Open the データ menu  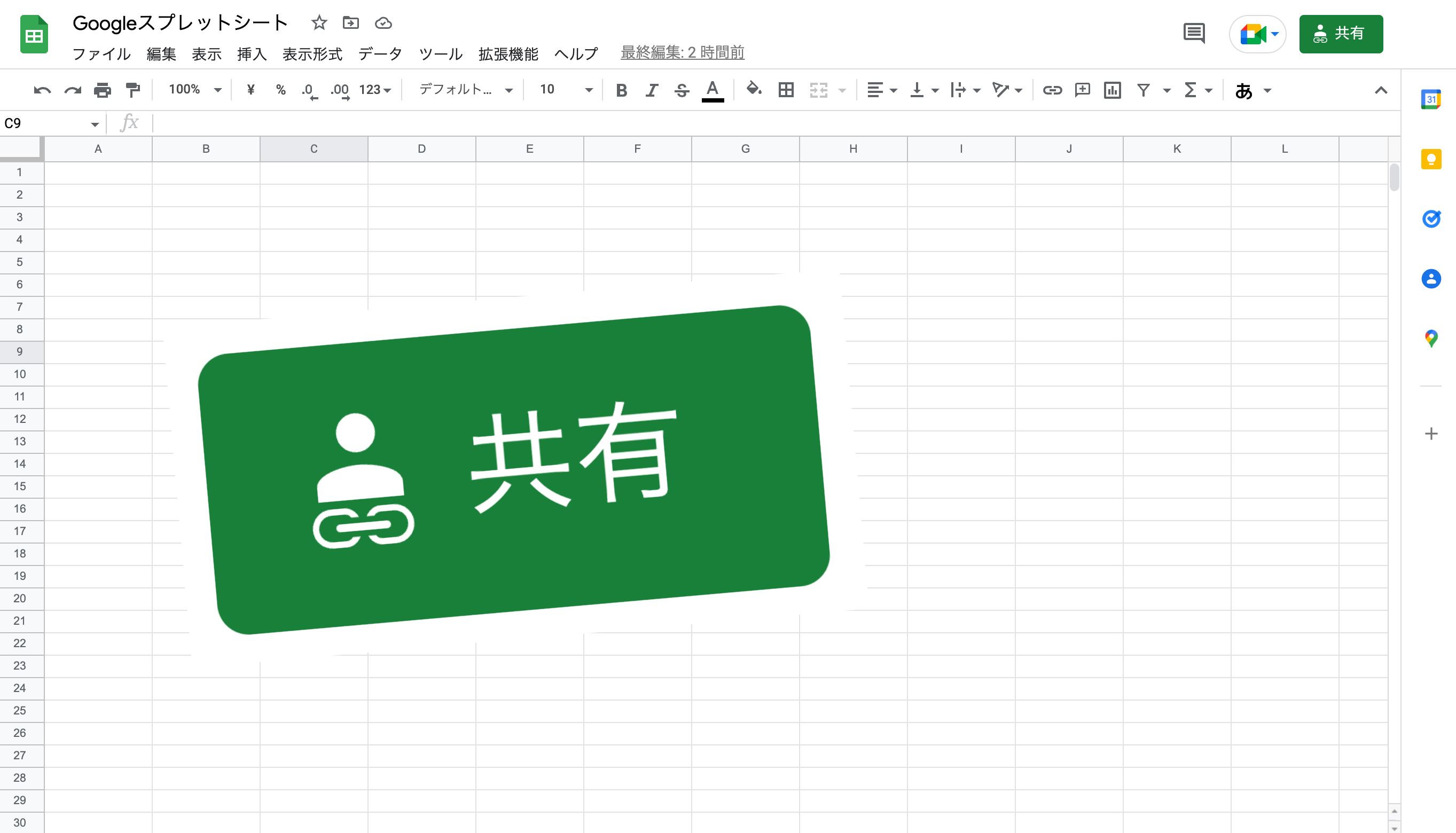point(380,54)
